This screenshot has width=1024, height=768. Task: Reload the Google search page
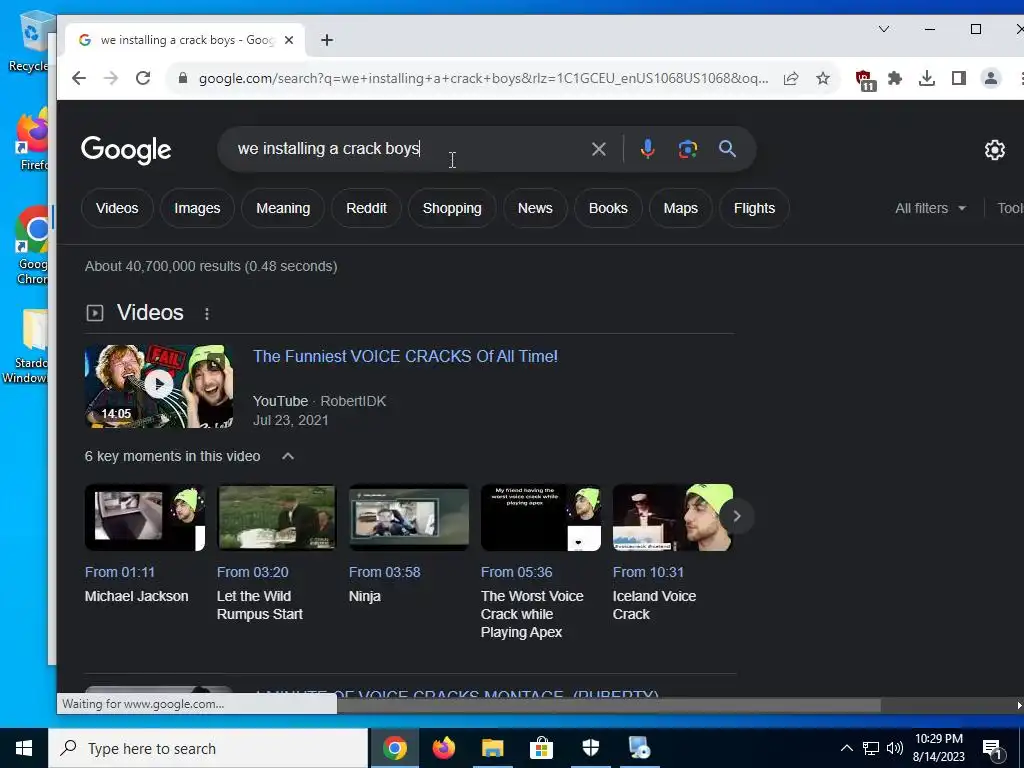coord(143,78)
